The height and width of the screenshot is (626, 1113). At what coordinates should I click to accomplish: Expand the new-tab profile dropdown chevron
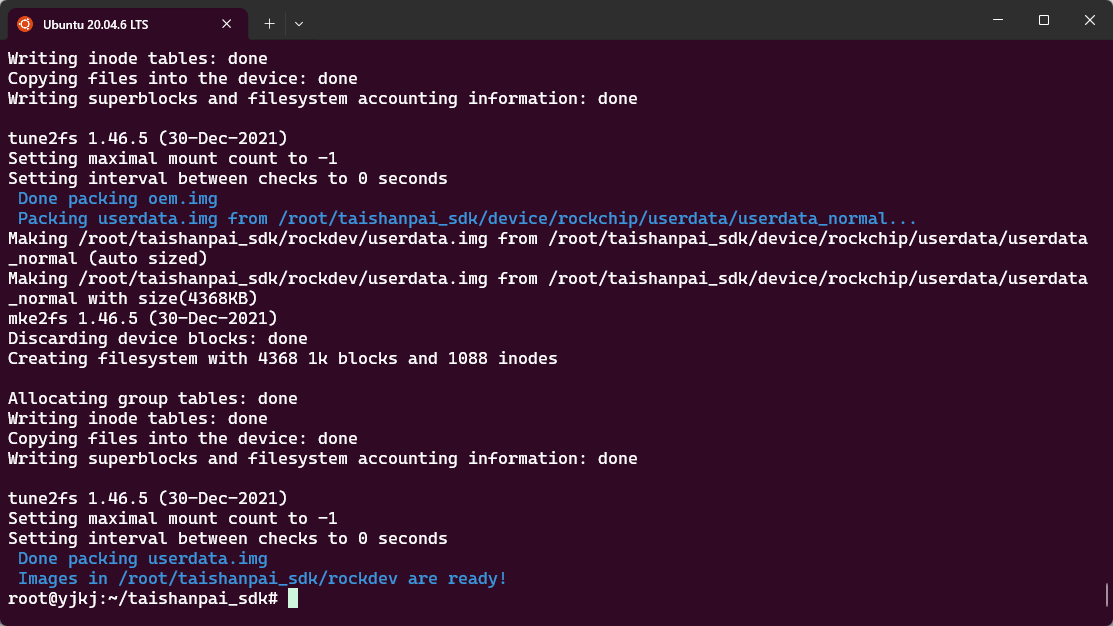[299, 24]
